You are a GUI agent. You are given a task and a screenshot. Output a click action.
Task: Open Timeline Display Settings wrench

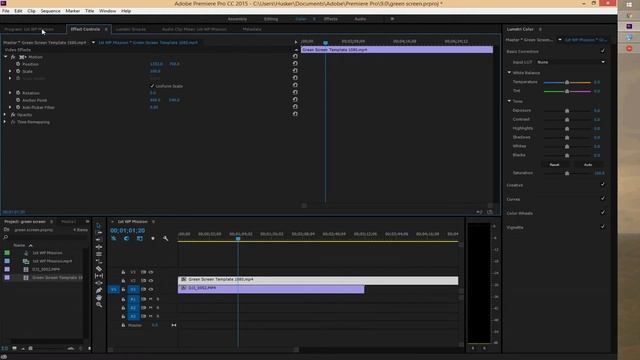point(165,238)
